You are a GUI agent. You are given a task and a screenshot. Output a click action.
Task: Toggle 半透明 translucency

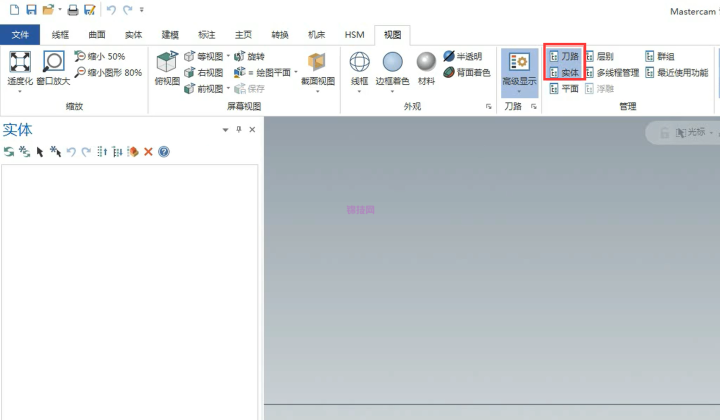click(463, 56)
